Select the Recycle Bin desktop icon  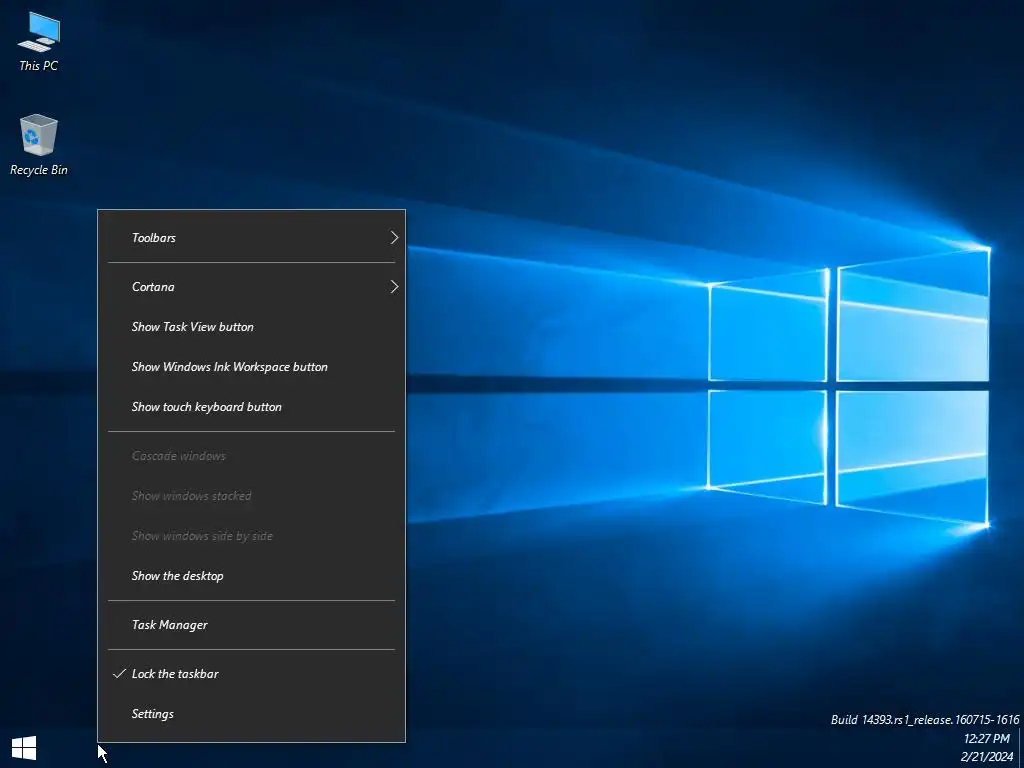(39, 145)
